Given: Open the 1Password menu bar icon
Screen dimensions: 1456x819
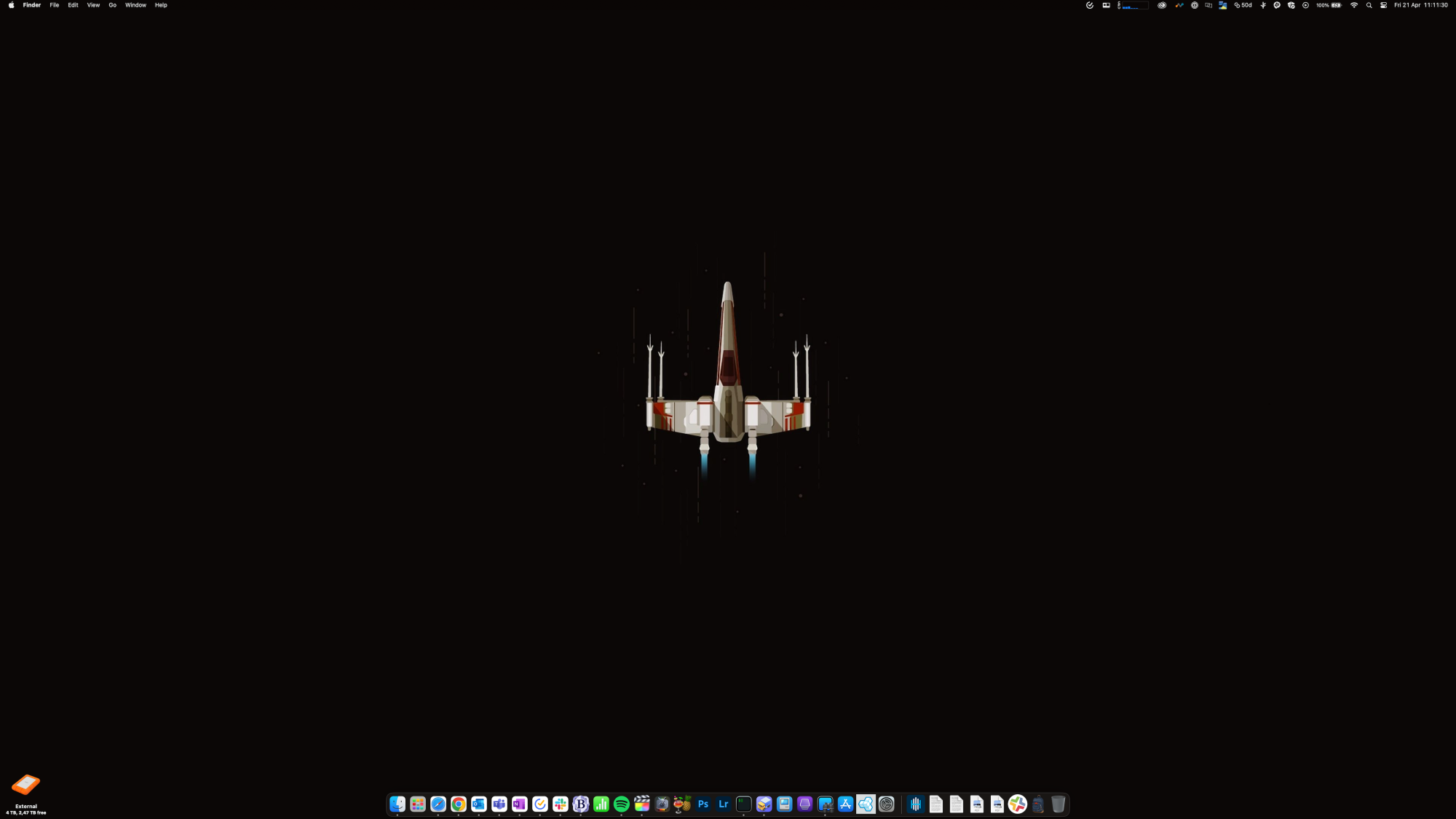Looking at the screenshot, I should coord(1195,5).
